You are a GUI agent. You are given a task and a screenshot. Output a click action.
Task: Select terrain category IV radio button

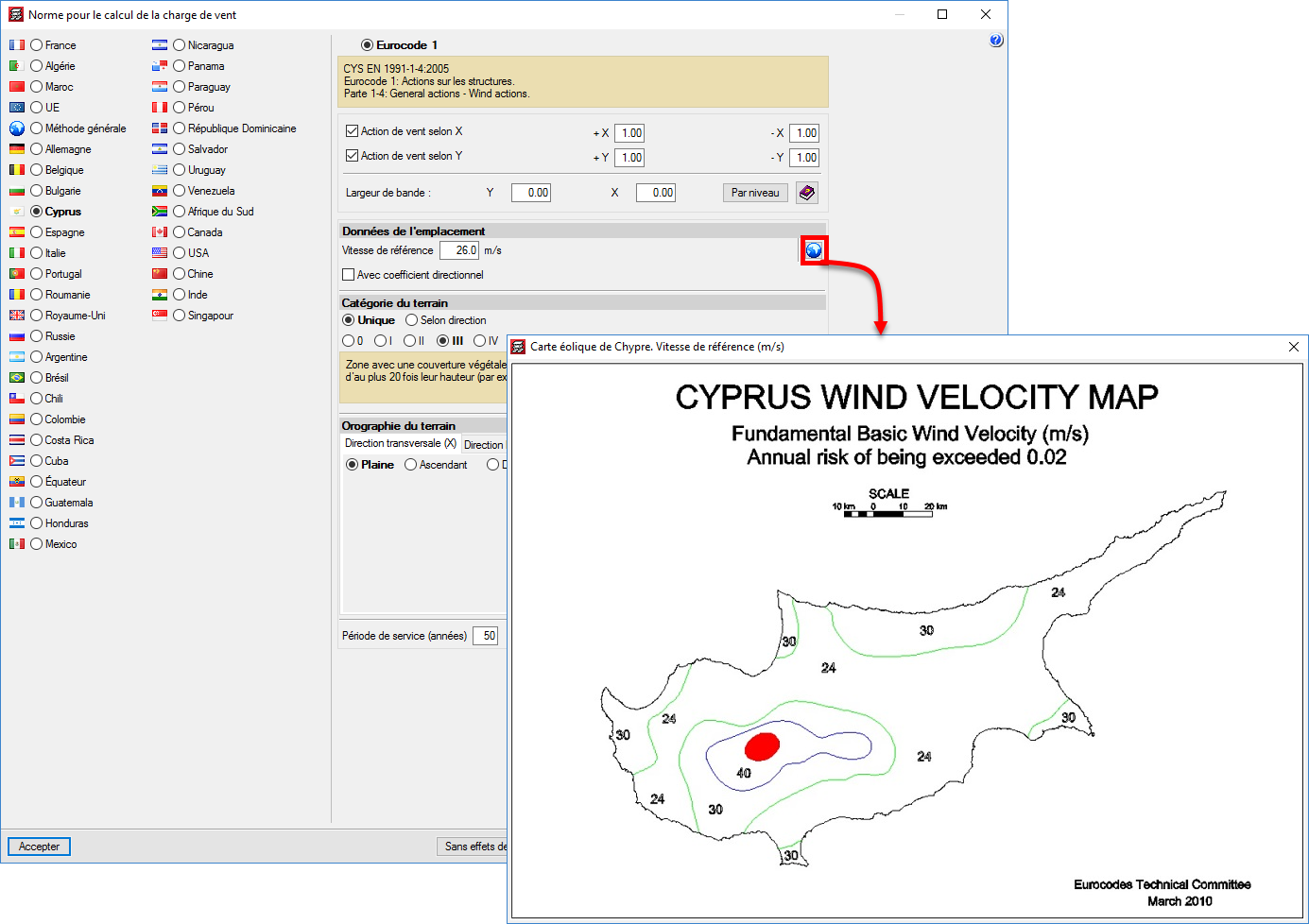click(479, 341)
